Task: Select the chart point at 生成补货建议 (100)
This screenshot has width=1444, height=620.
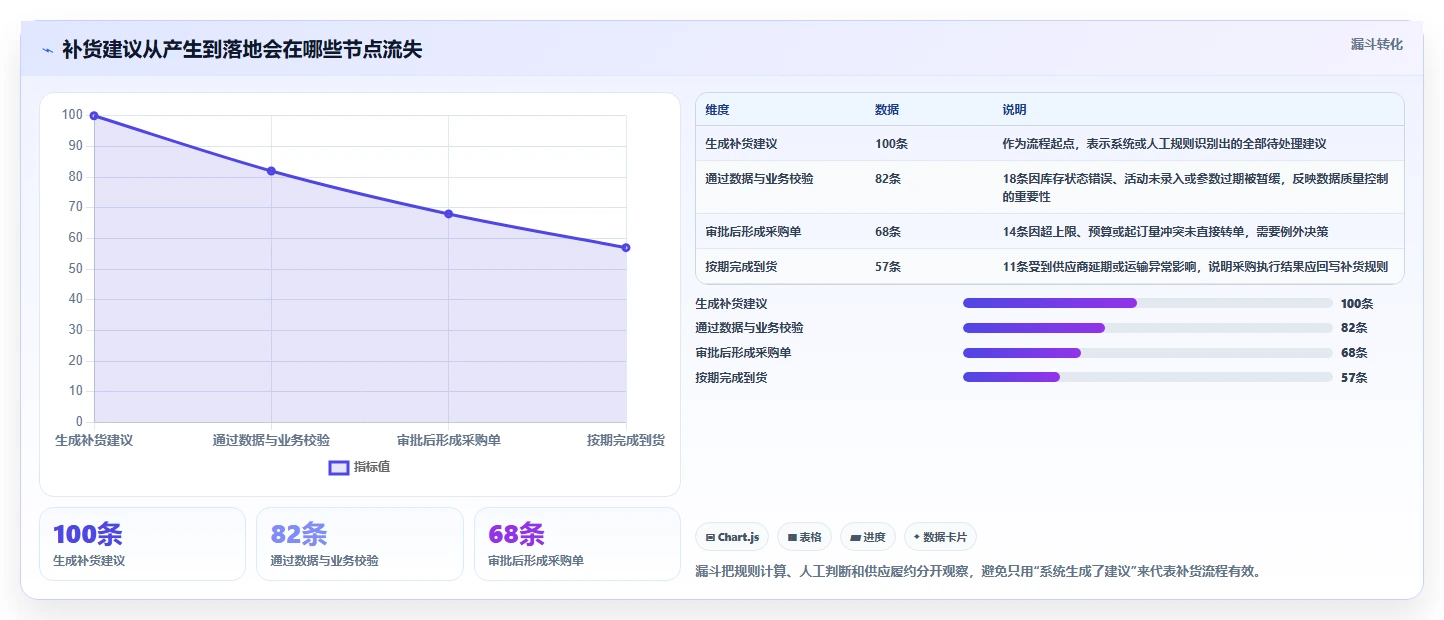Action: (94, 116)
